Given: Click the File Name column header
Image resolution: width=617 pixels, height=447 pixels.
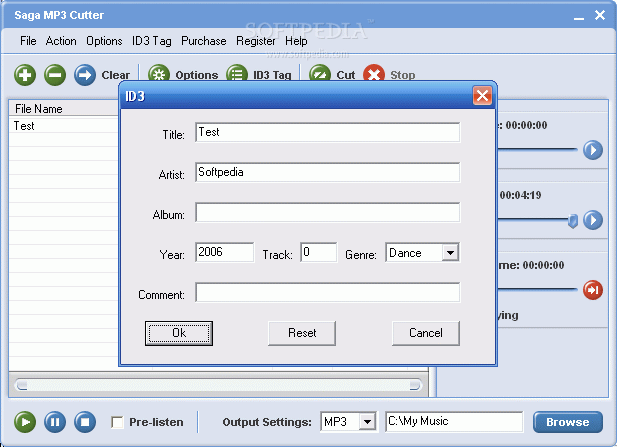Looking at the screenshot, I should pos(64,109).
